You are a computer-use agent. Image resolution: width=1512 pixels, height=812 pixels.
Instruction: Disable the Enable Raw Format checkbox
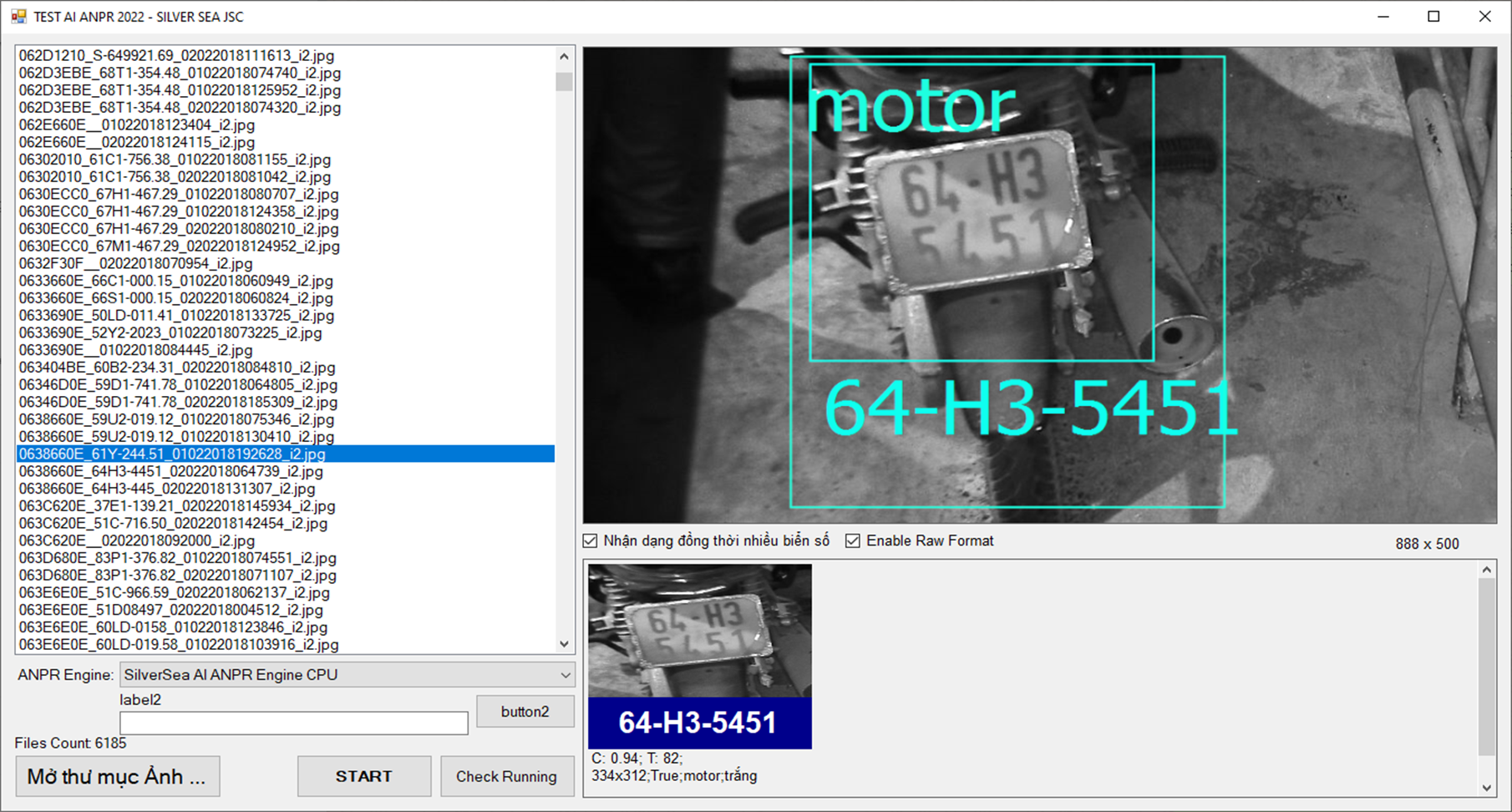point(853,541)
